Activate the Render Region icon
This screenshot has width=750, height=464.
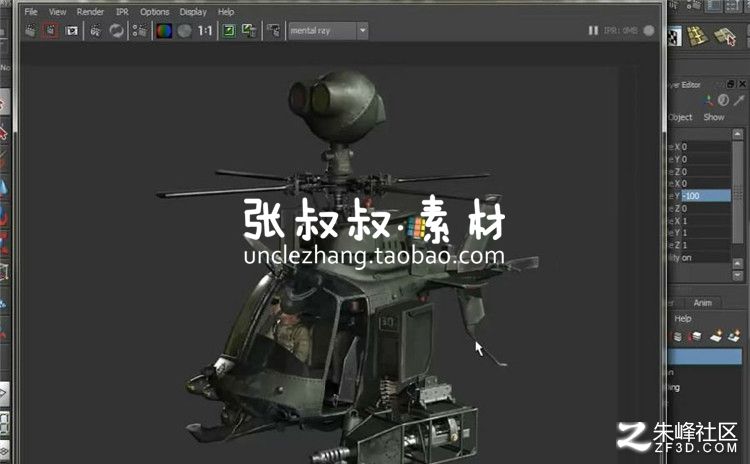tap(50, 31)
